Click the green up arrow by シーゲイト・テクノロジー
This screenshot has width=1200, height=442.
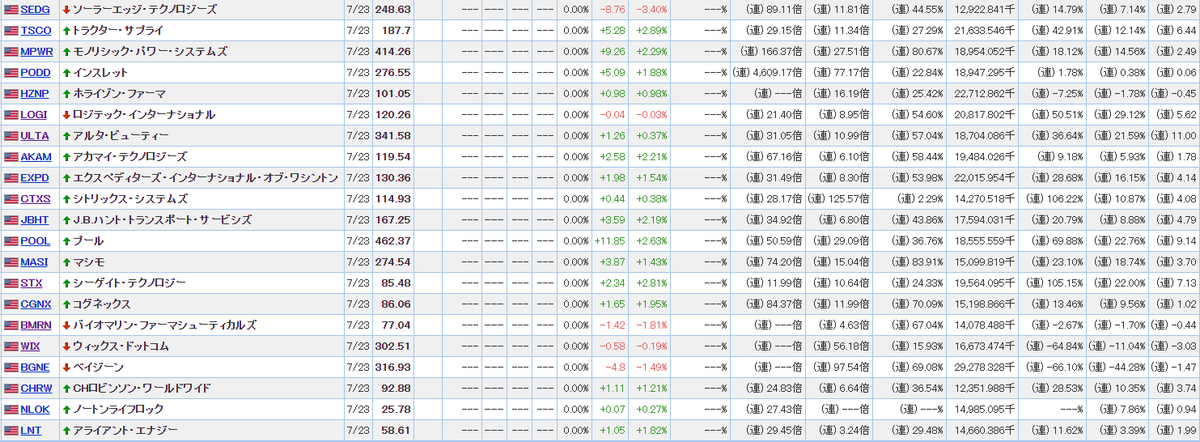[66, 282]
